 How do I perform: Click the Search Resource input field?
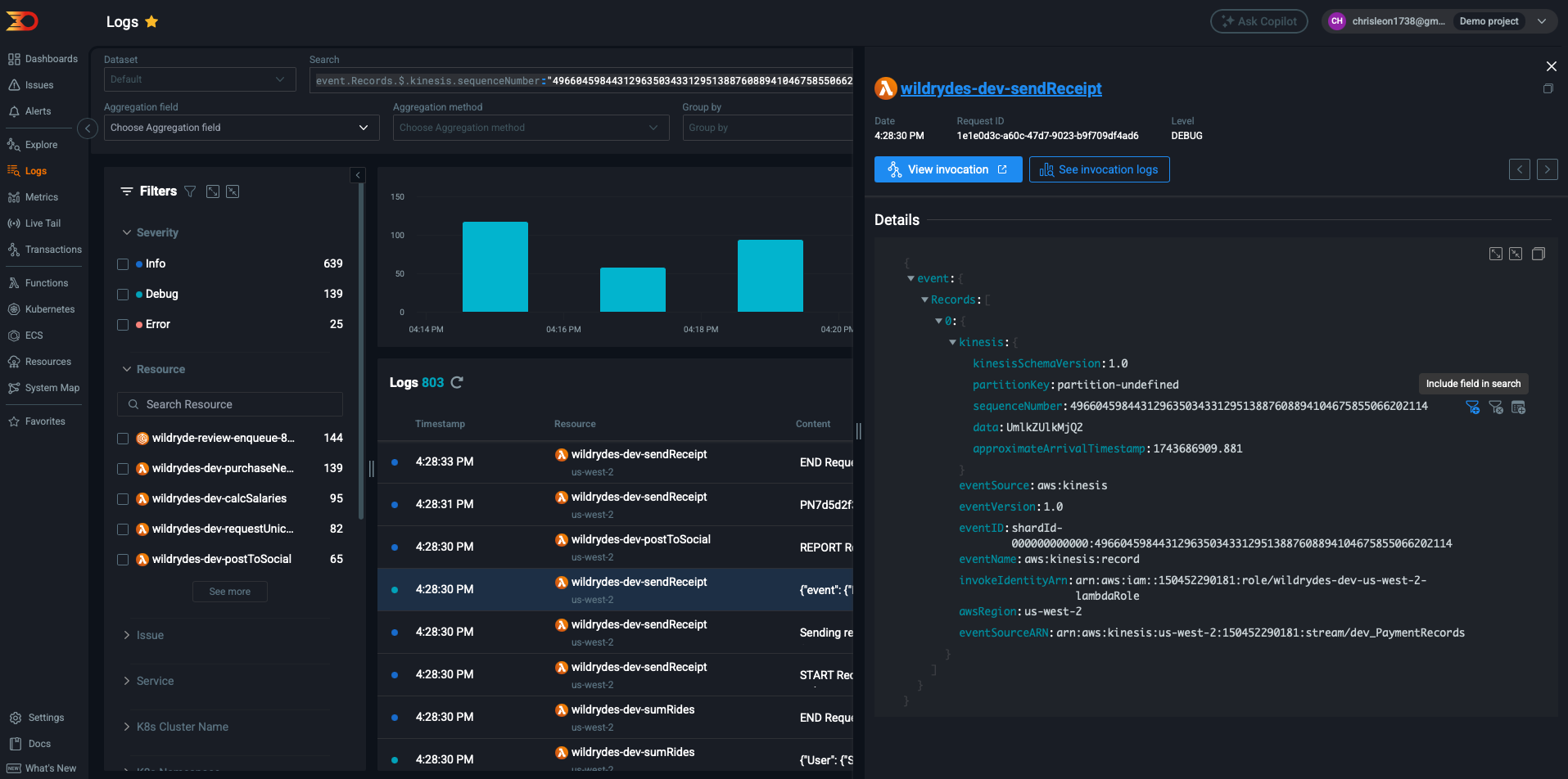[230, 404]
